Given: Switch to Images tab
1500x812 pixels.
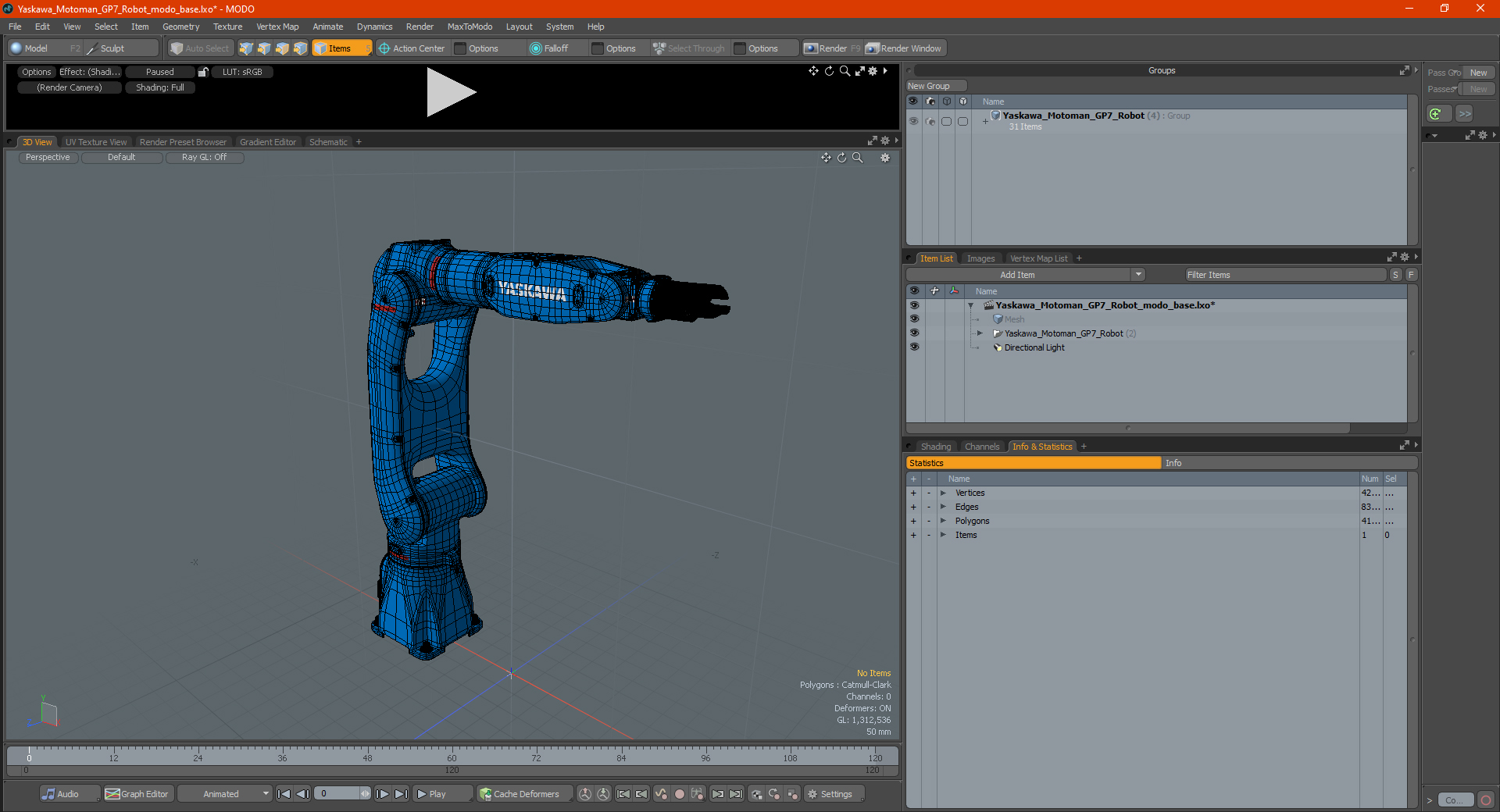Looking at the screenshot, I should click(x=980, y=258).
